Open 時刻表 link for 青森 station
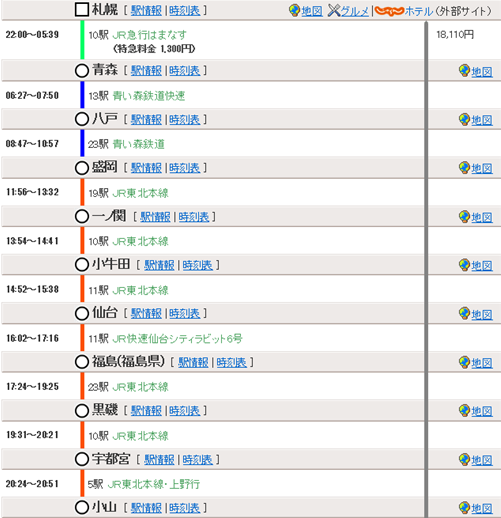The width and height of the screenshot is (501, 518). pos(185,70)
